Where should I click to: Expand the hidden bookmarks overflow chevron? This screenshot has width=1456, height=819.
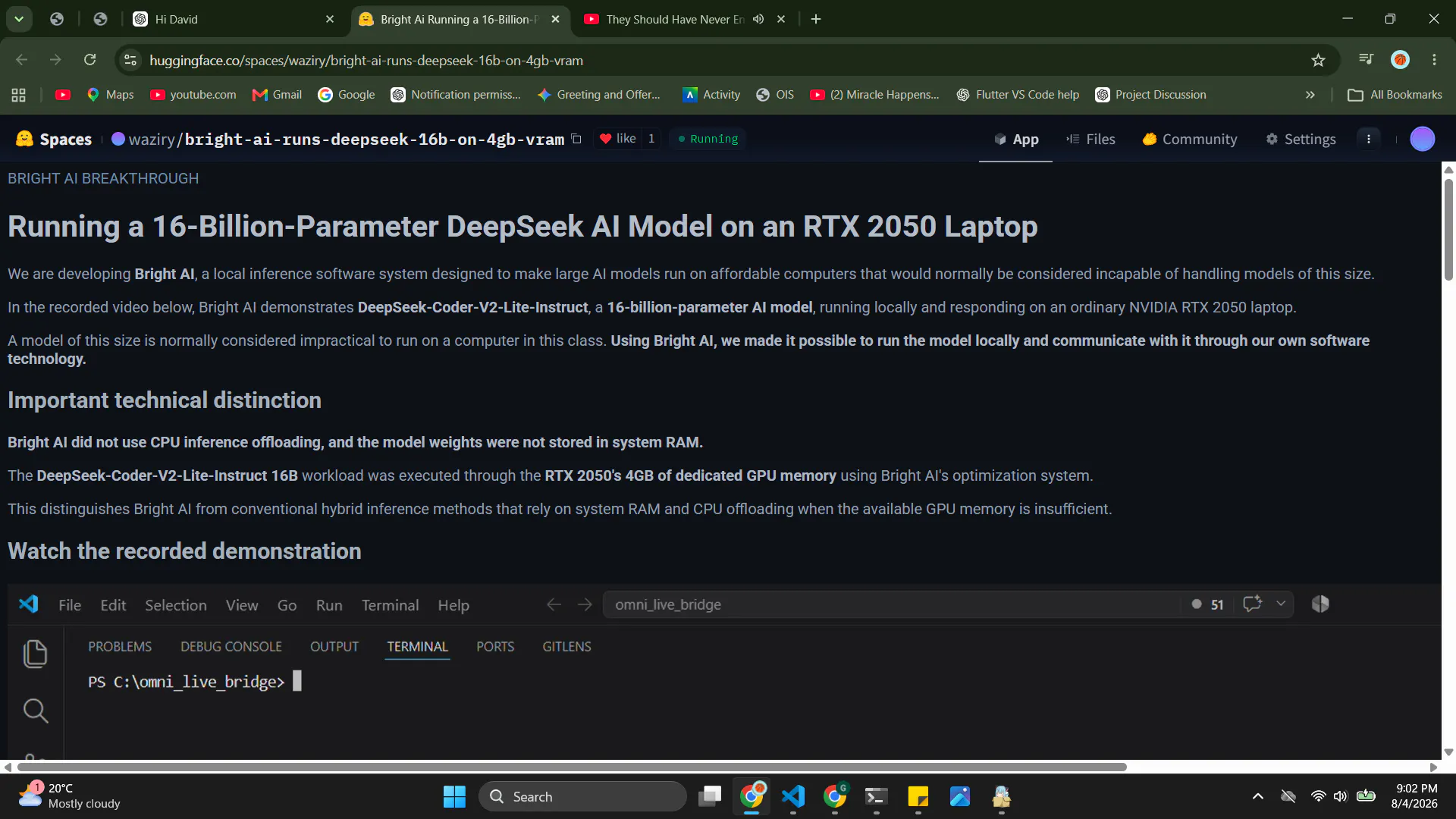pyautogui.click(x=1310, y=95)
